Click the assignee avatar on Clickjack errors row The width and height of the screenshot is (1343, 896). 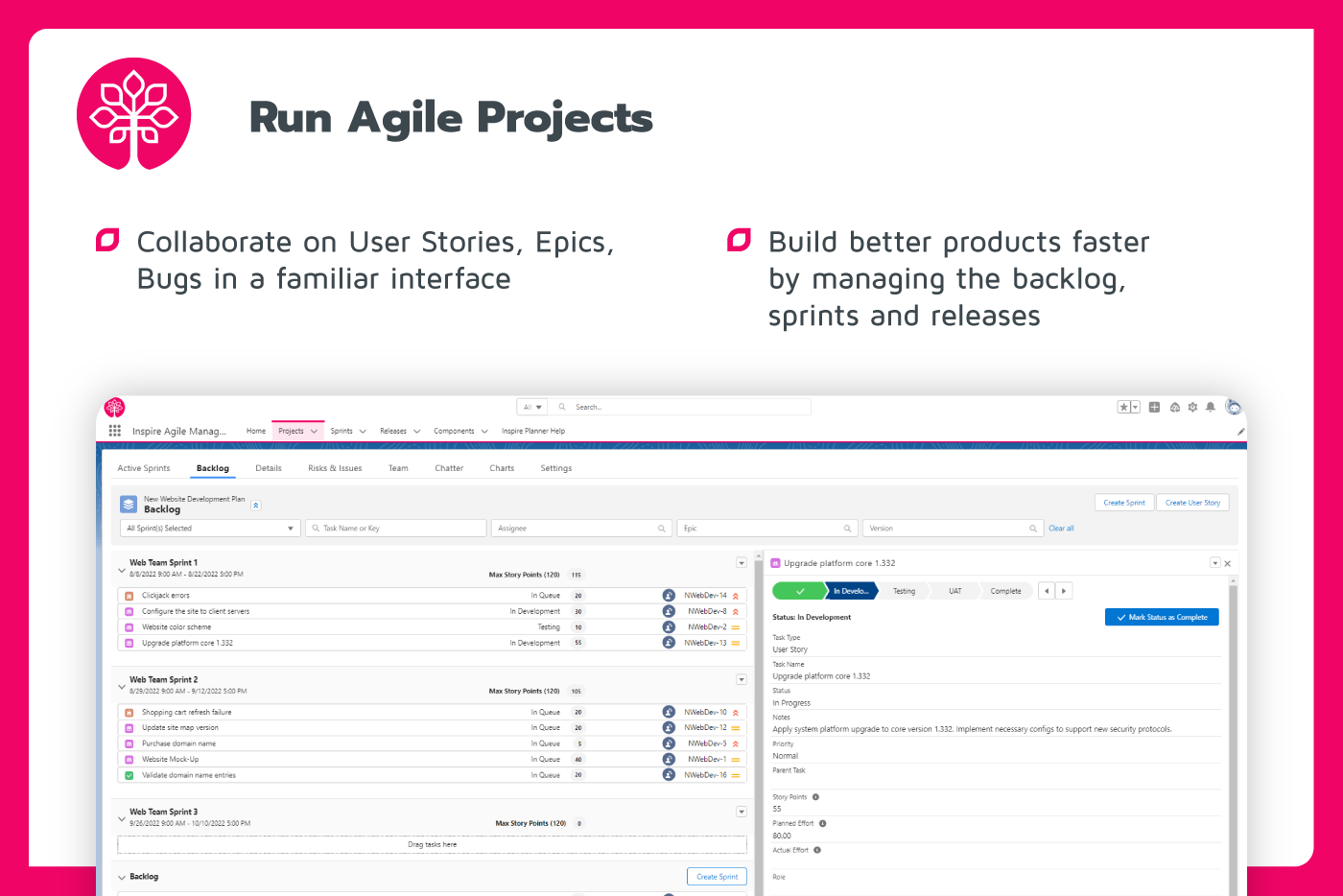(669, 595)
